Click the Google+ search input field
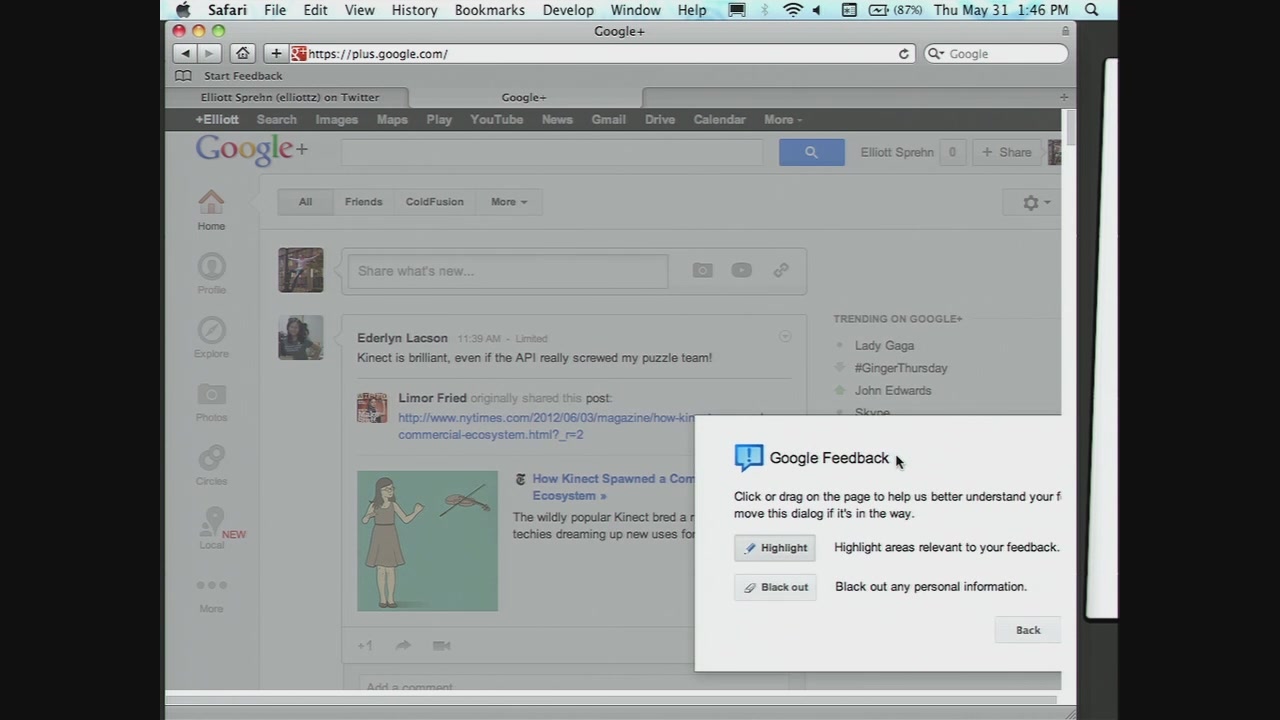1280x720 pixels. click(x=552, y=152)
